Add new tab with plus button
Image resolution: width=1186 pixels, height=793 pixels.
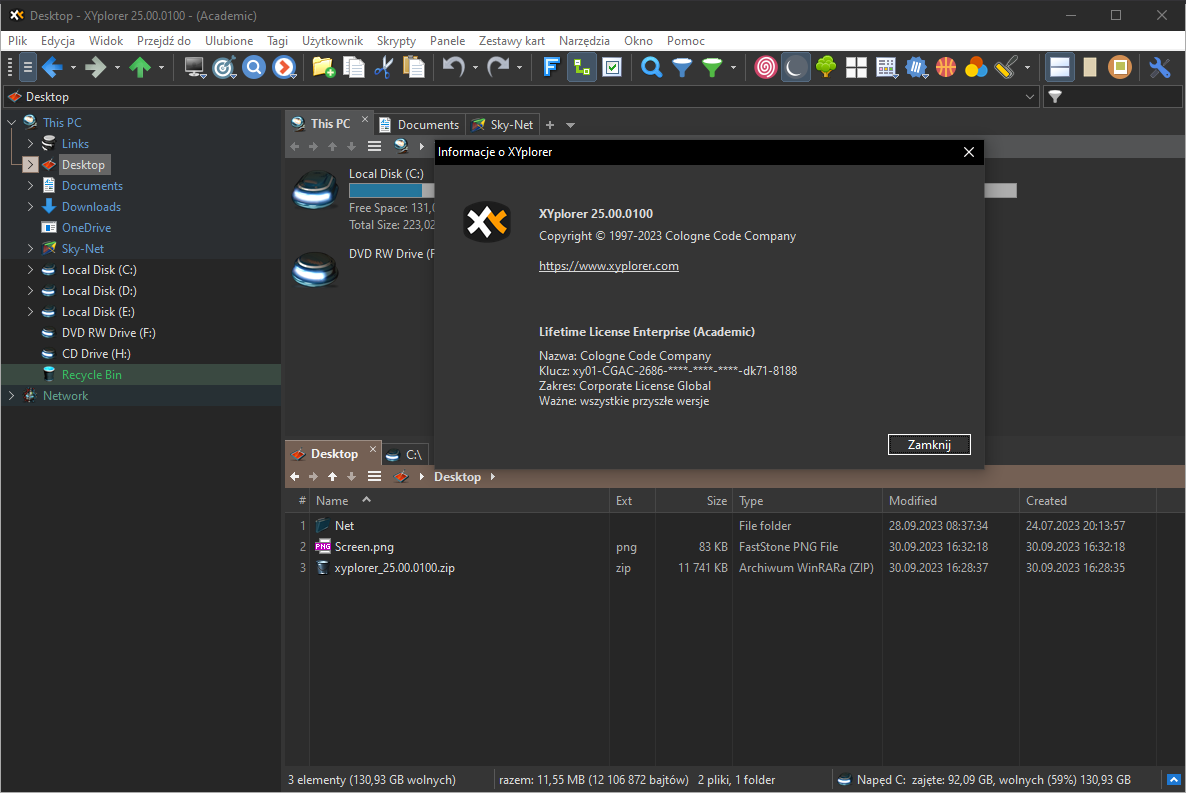[550, 125]
